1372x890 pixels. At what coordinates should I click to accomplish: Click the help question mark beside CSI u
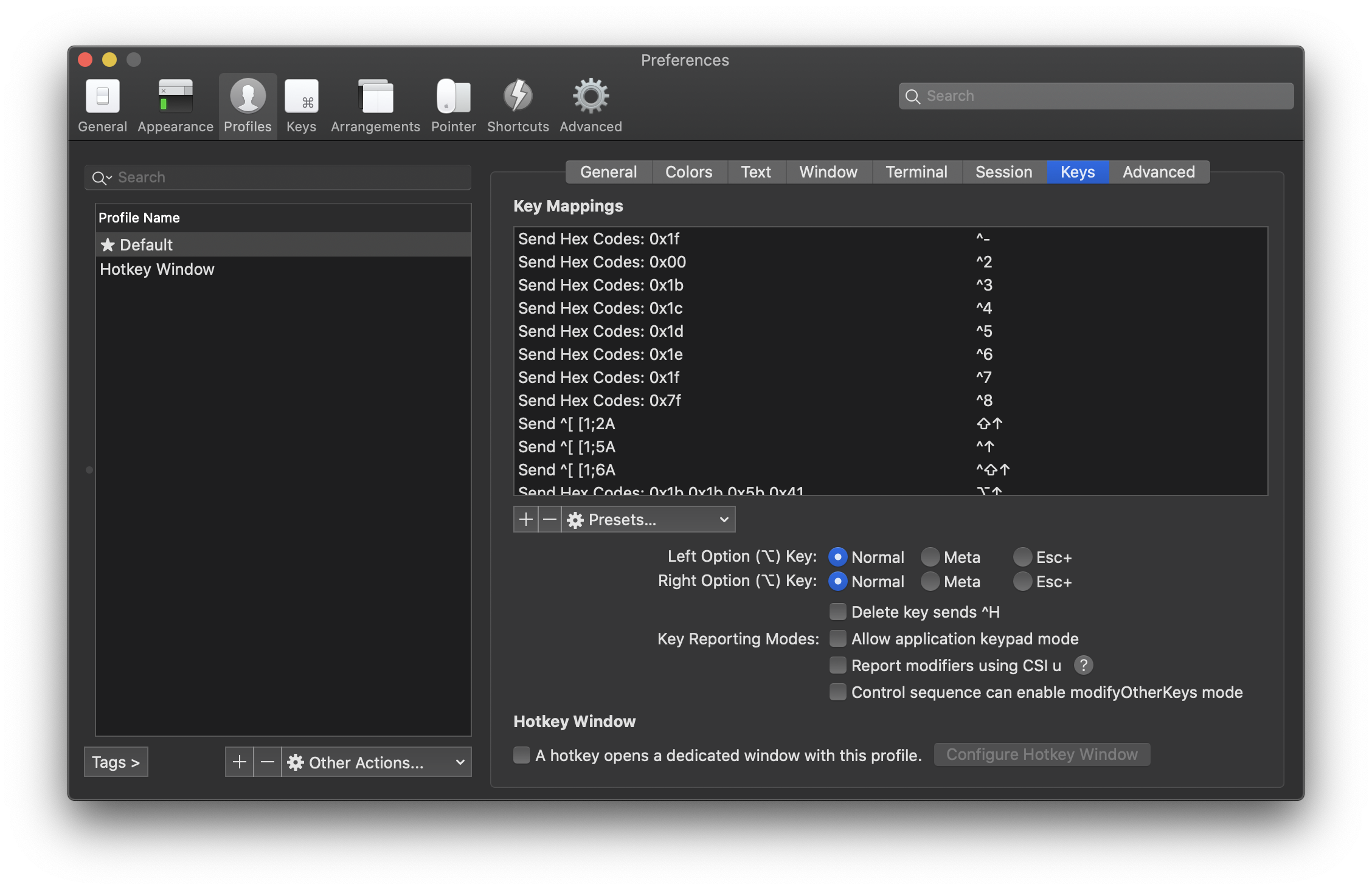tap(1083, 665)
